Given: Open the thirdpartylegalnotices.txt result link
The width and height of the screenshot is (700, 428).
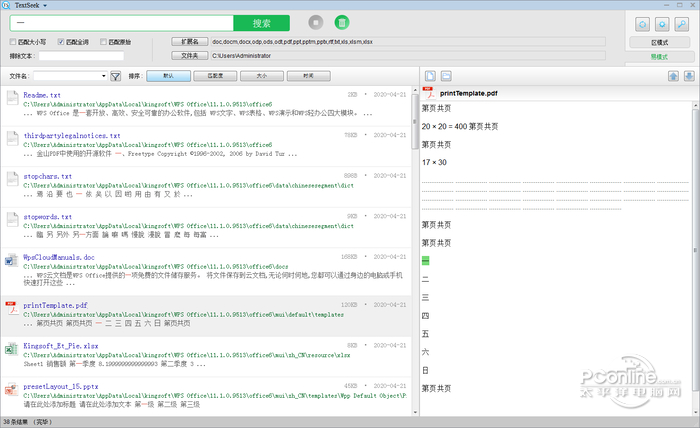Looking at the screenshot, I should click(x=72, y=136).
